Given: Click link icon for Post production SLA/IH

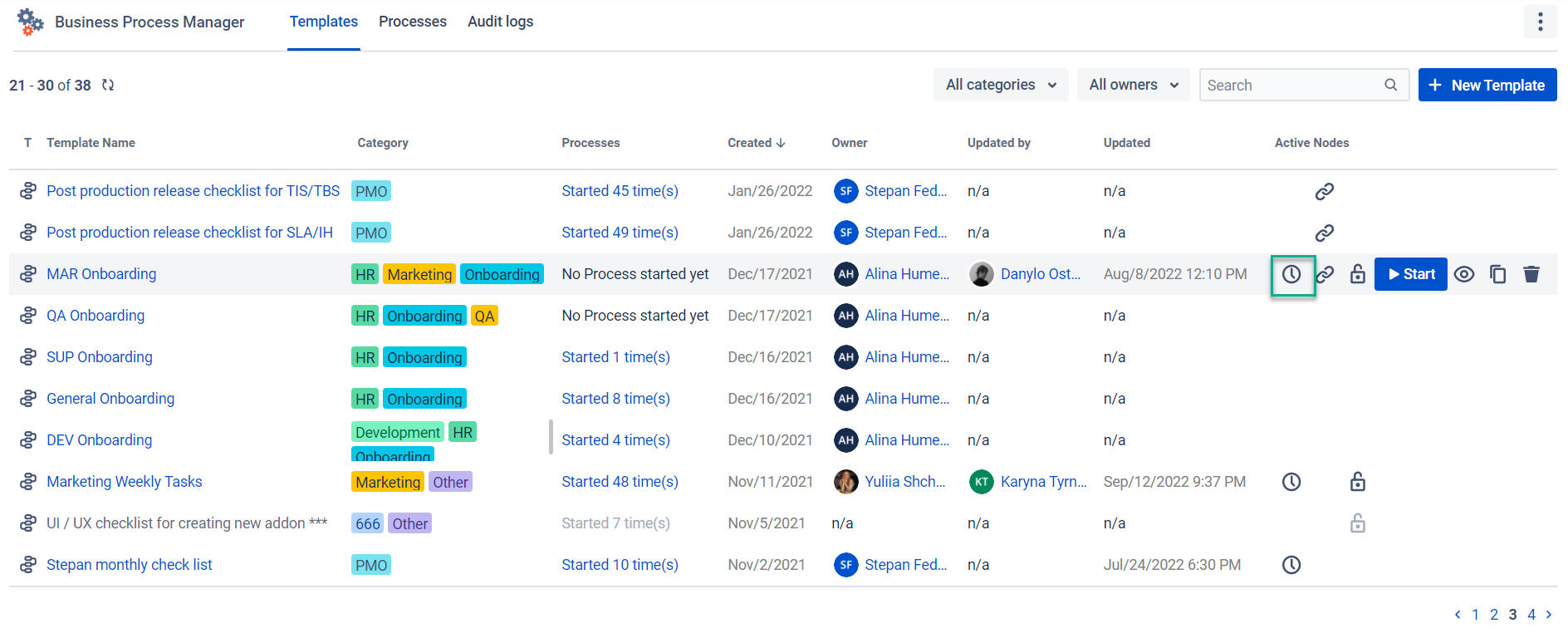Looking at the screenshot, I should coord(1324,233).
